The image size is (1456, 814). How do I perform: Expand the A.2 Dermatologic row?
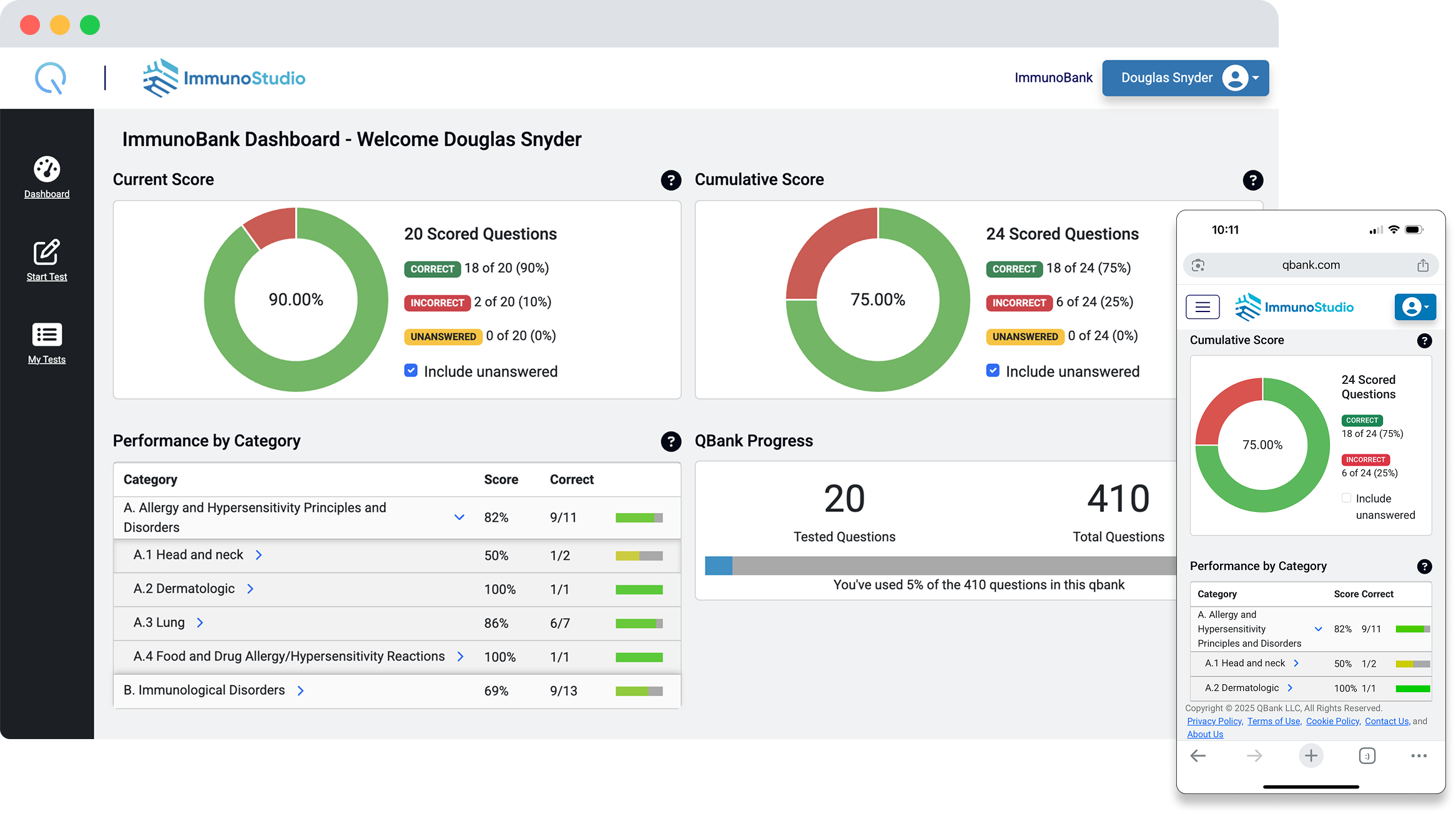[x=250, y=589]
